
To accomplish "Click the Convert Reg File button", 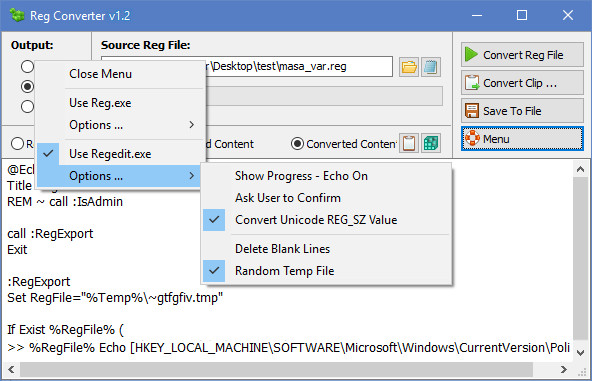I will tap(522, 55).
